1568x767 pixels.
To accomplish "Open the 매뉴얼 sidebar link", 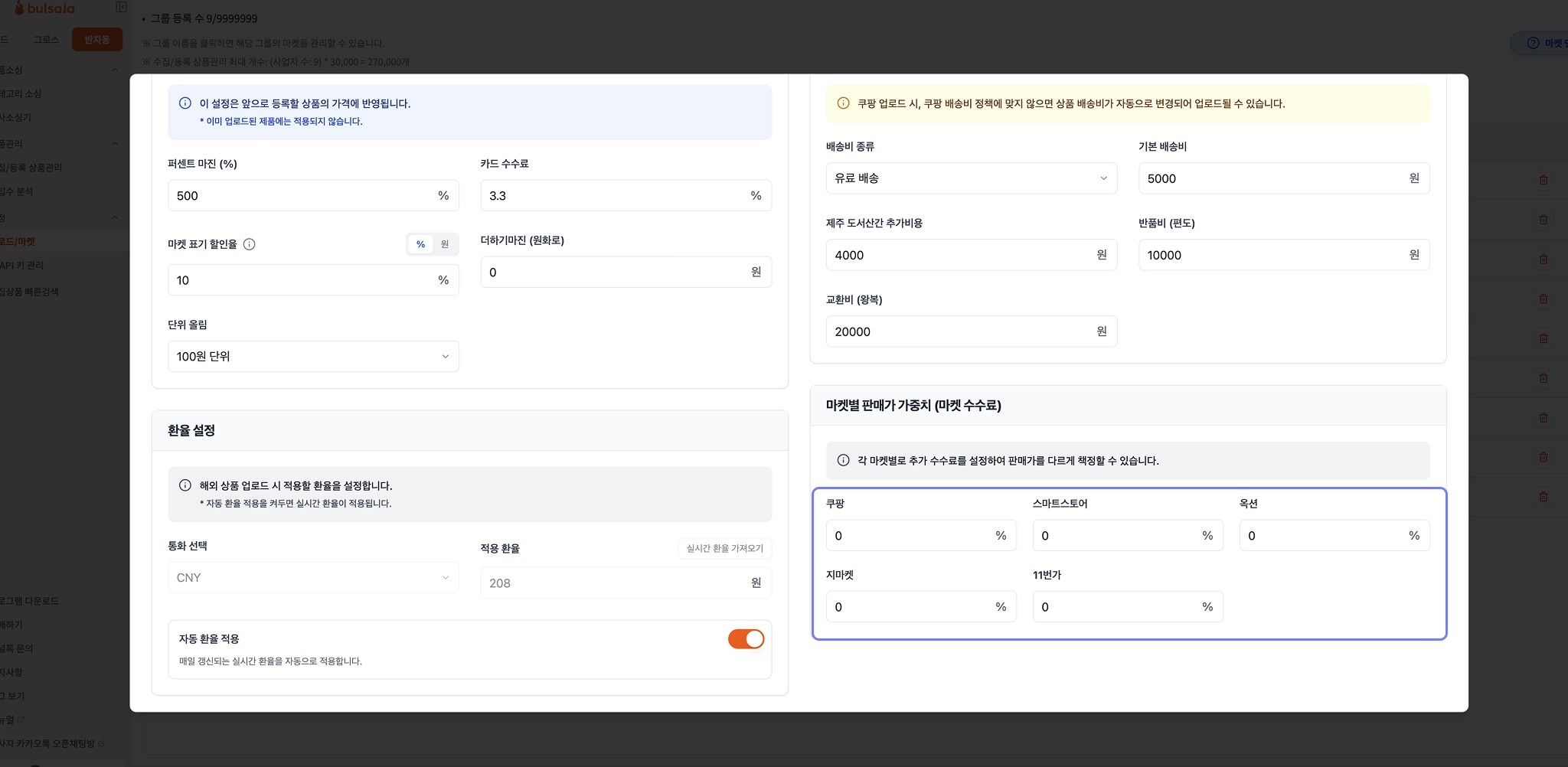I will [8, 720].
